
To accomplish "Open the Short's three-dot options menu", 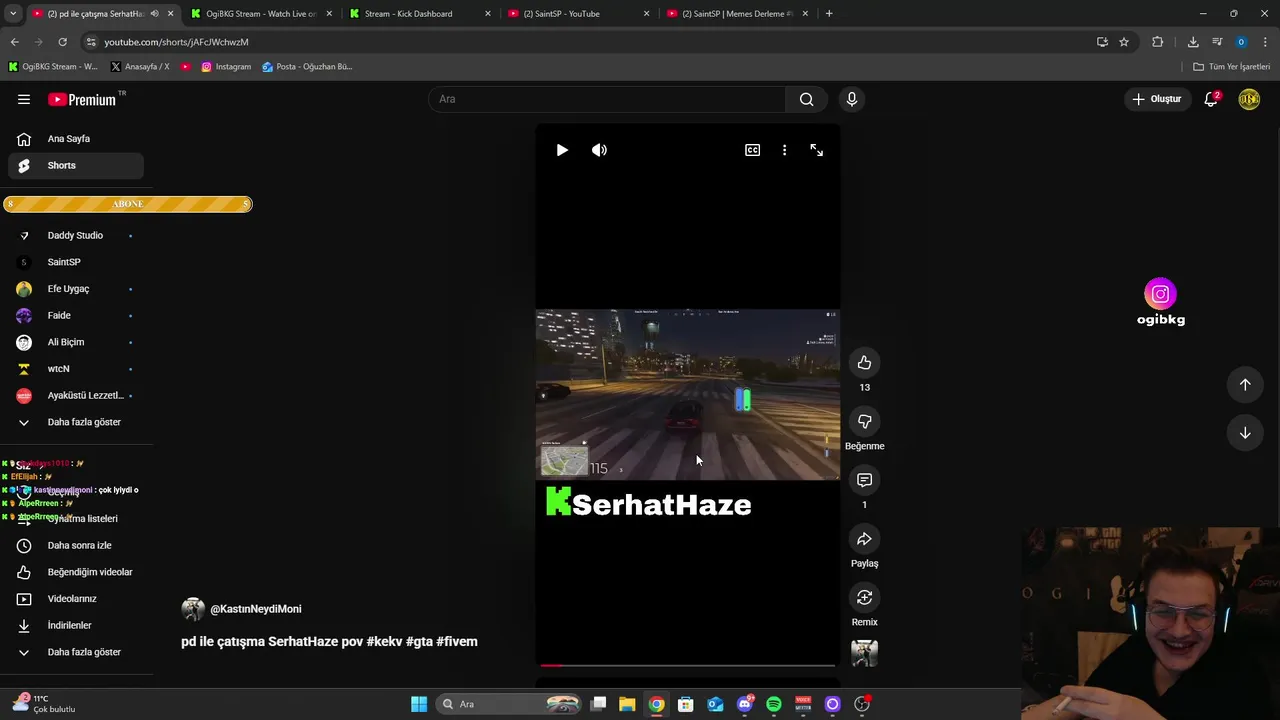I will [x=784, y=150].
